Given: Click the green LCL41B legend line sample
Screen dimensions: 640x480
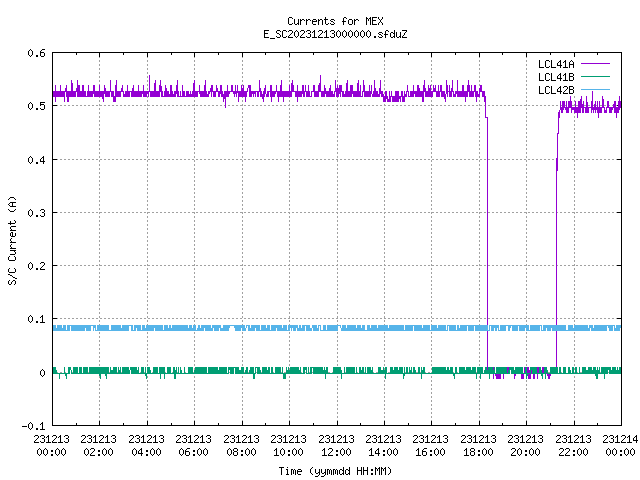Looking at the screenshot, I should (x=595, y=76).
